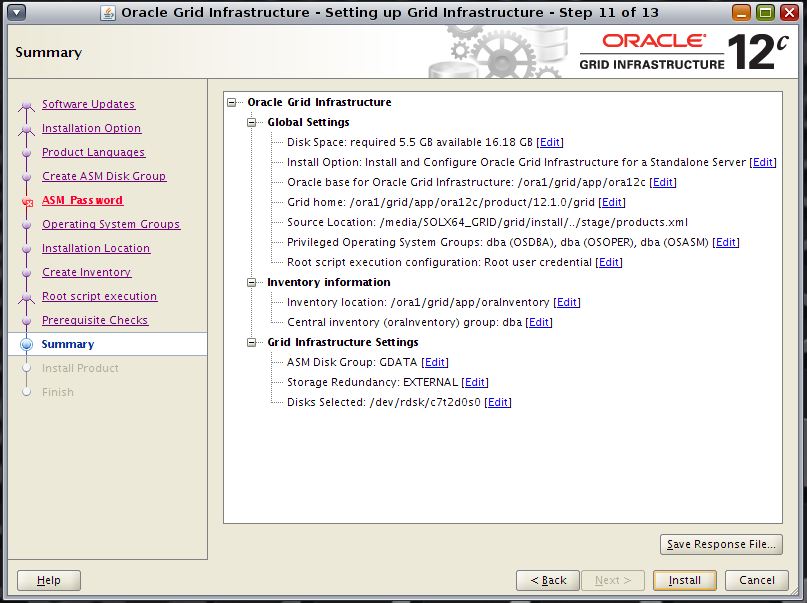Screen dimensions: 807x603
Task: Edit the Install Option setting
Action: pyautogui.click(x=763, y=163)
